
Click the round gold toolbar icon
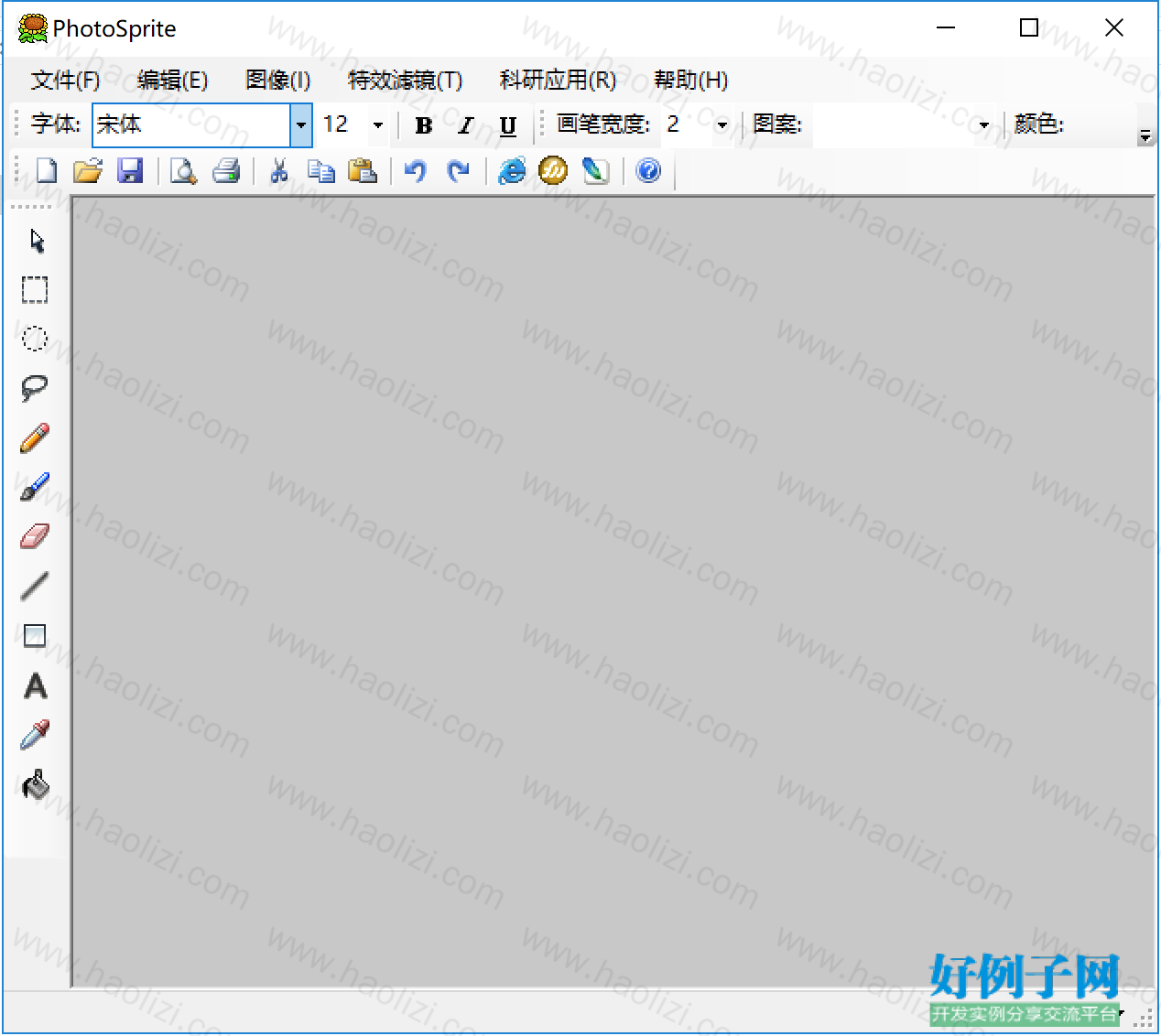553,170
